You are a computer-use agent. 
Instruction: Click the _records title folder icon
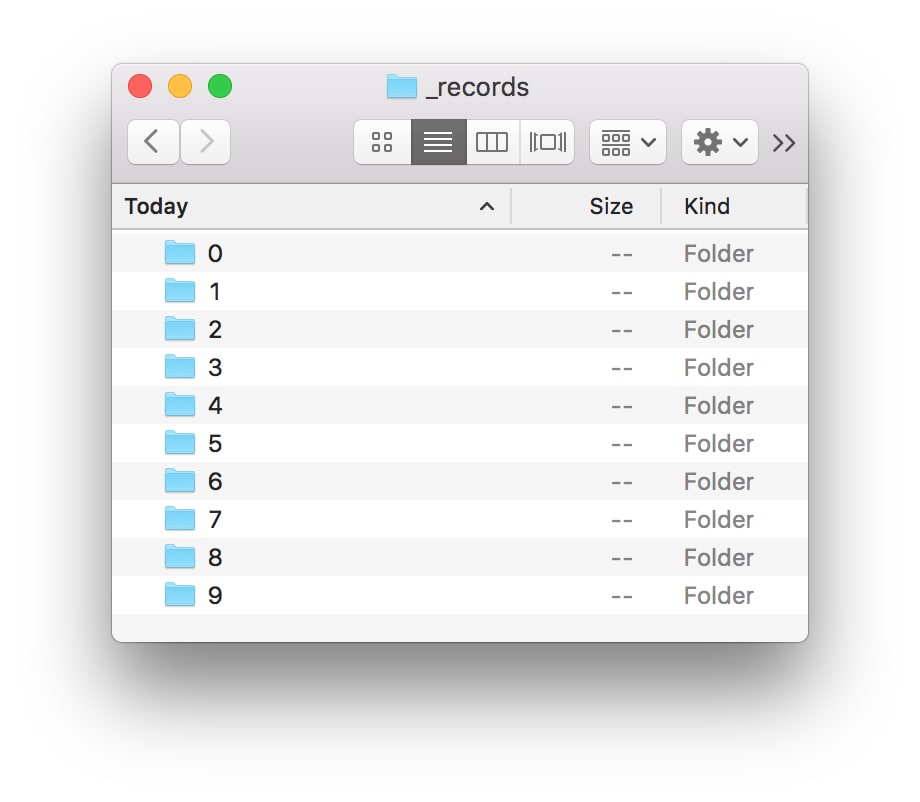[x=402, y=87]
